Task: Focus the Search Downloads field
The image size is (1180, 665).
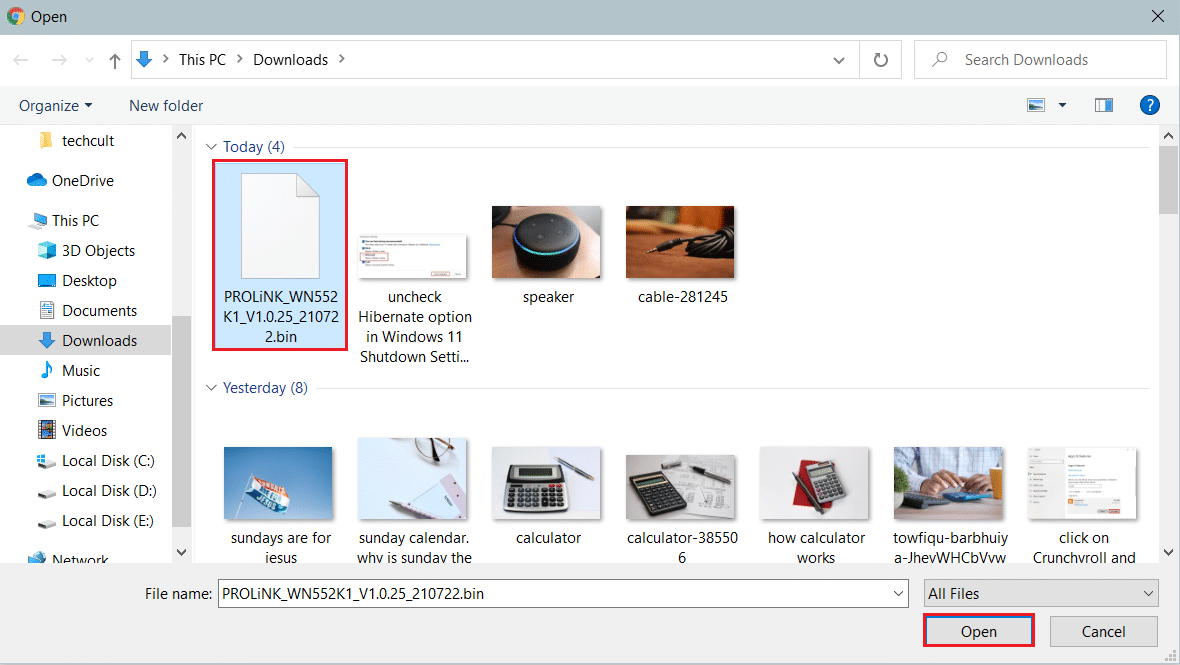Action: tap(1040, 59)
